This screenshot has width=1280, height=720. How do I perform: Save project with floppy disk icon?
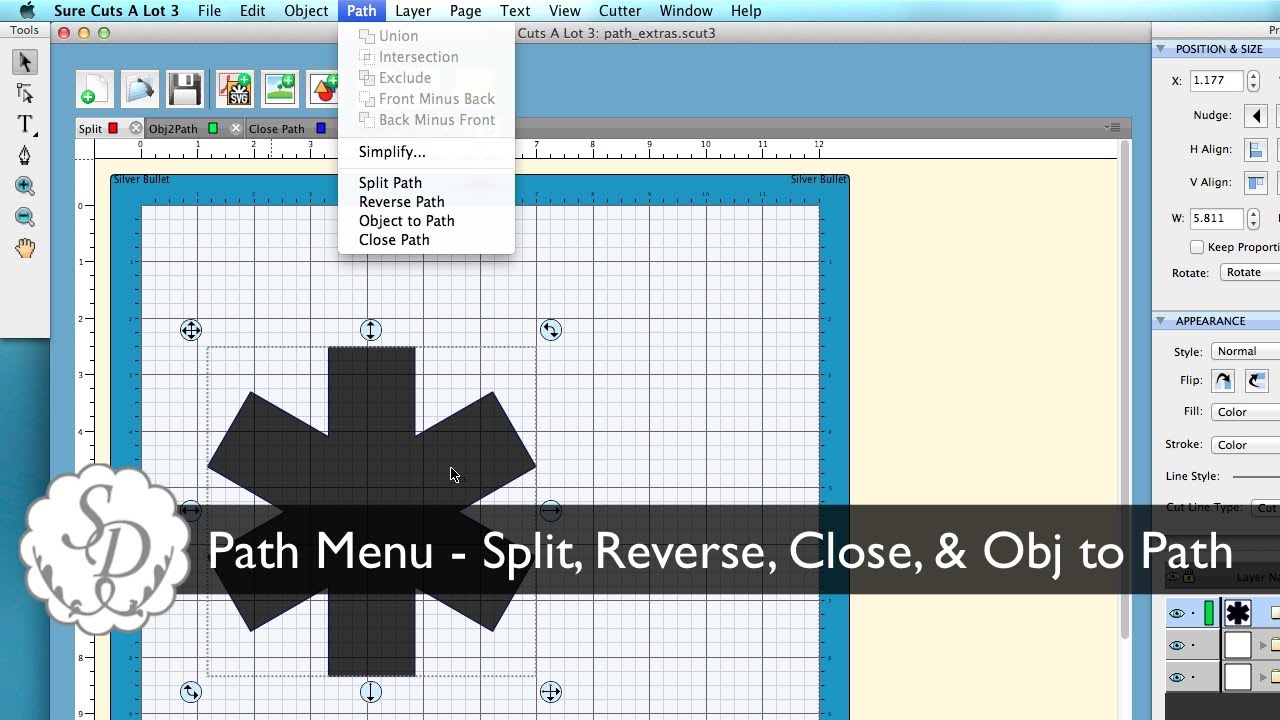pyautogui.click(x=186, y=89)
